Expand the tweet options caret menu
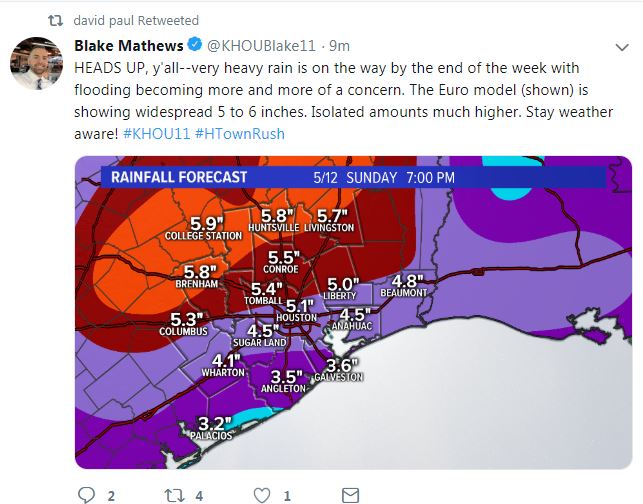The width and height of the screenshot is (643, 504). (x=620, y=46)
